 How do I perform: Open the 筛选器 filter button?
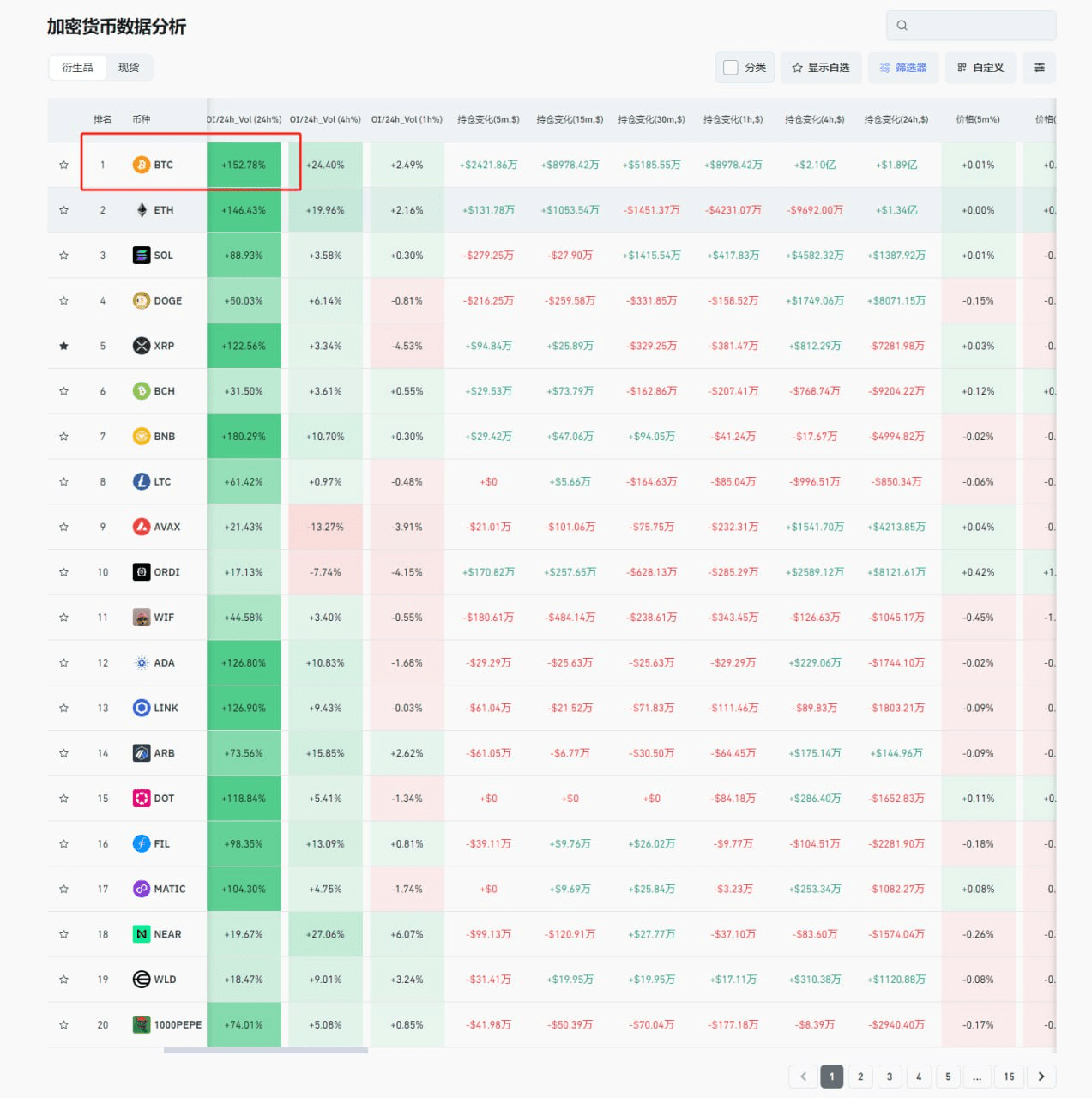click(x=903, y=68)
